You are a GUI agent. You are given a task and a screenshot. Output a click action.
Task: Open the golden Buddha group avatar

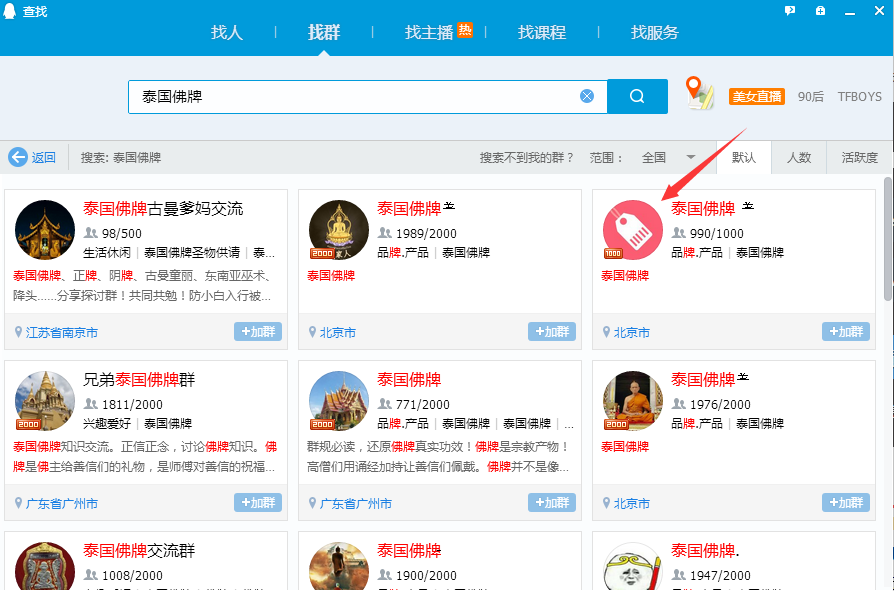tap(338, 229)
